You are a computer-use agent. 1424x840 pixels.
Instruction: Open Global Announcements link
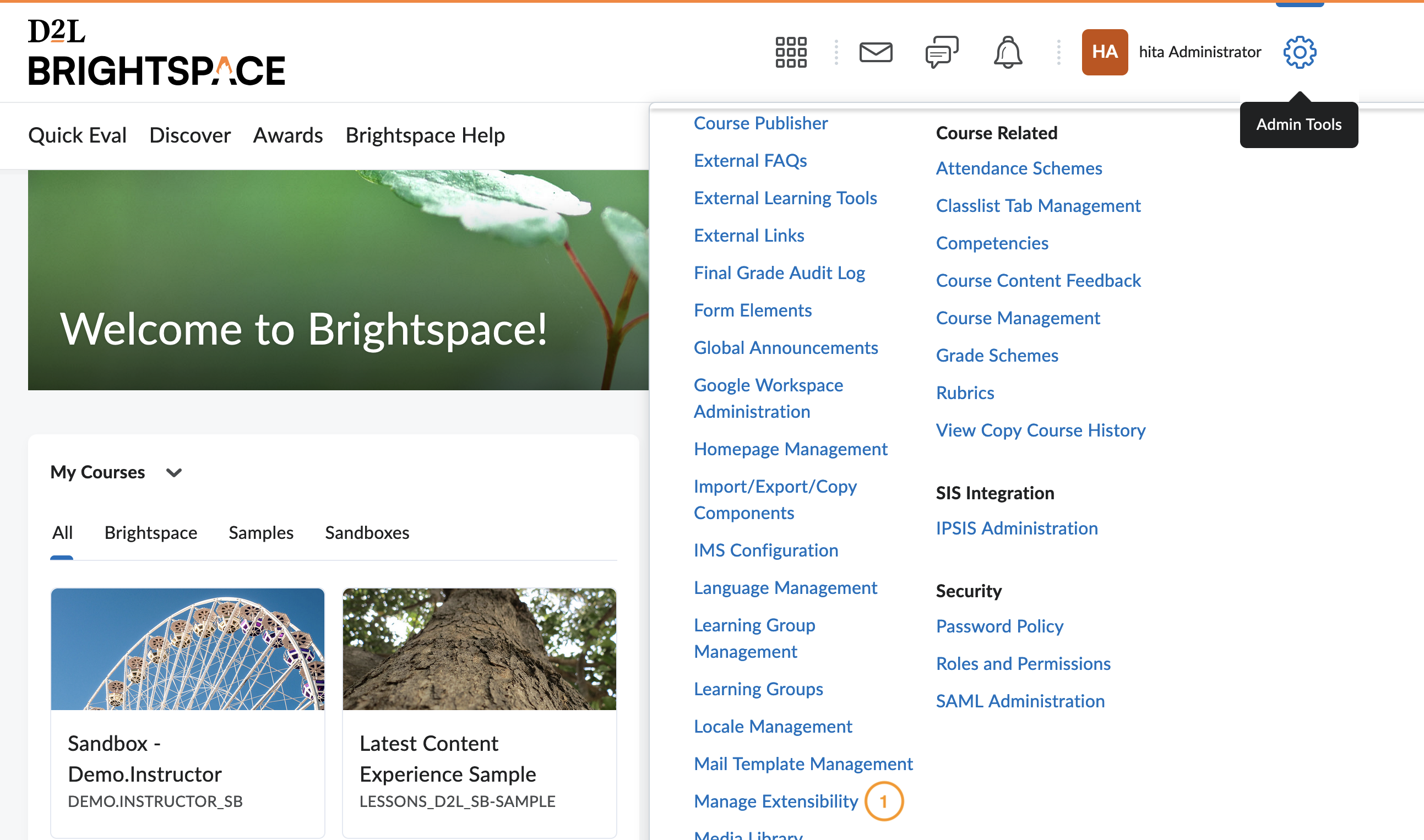(786, 347)
